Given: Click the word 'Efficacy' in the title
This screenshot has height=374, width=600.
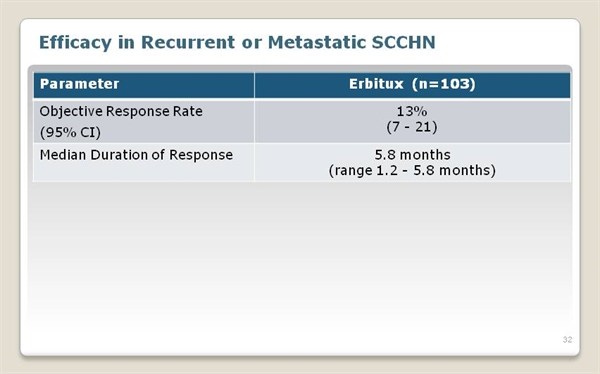Looking at the screenshot, I should click(x=75, y=42).
